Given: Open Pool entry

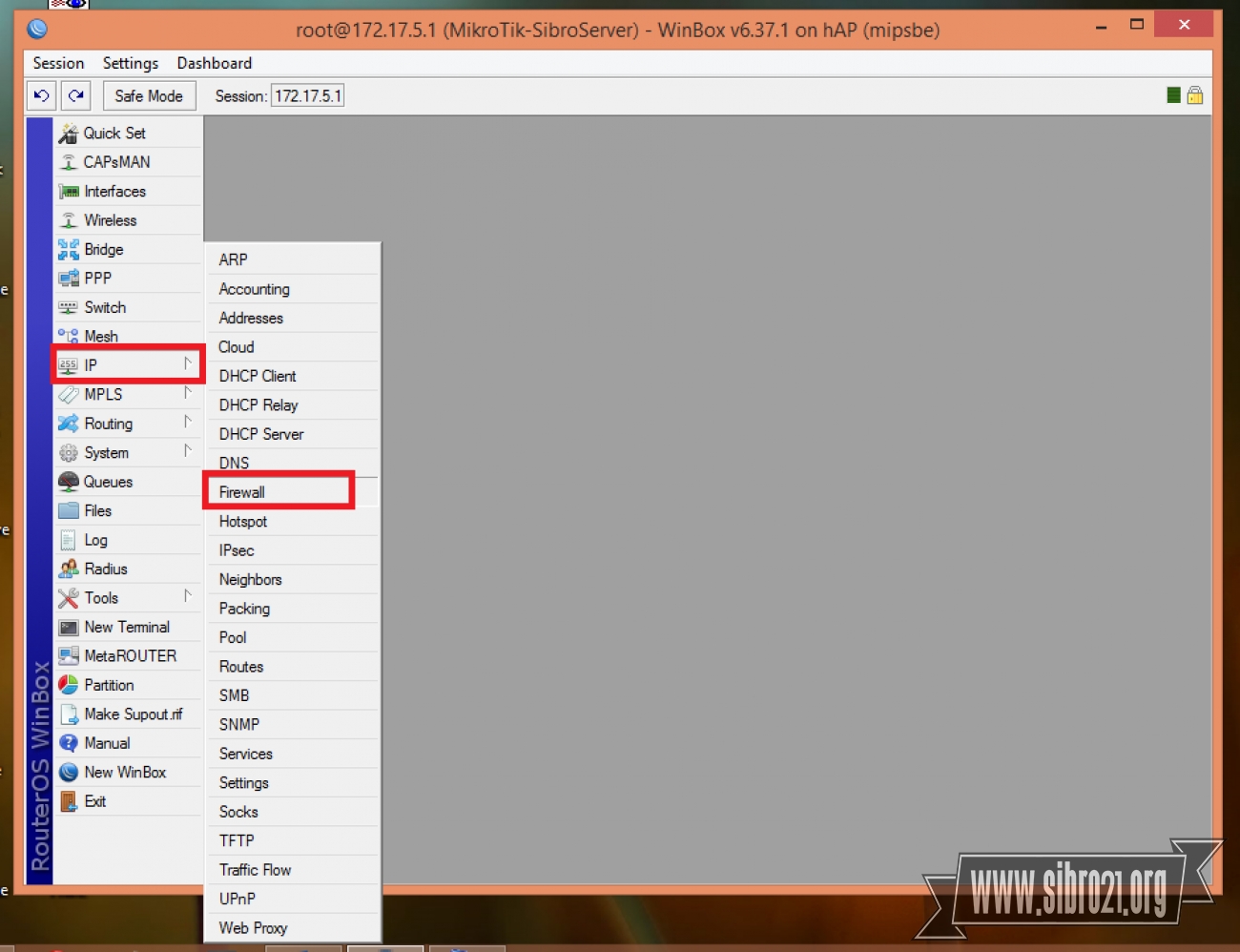Looking at the screenshot, I should 293,637.
